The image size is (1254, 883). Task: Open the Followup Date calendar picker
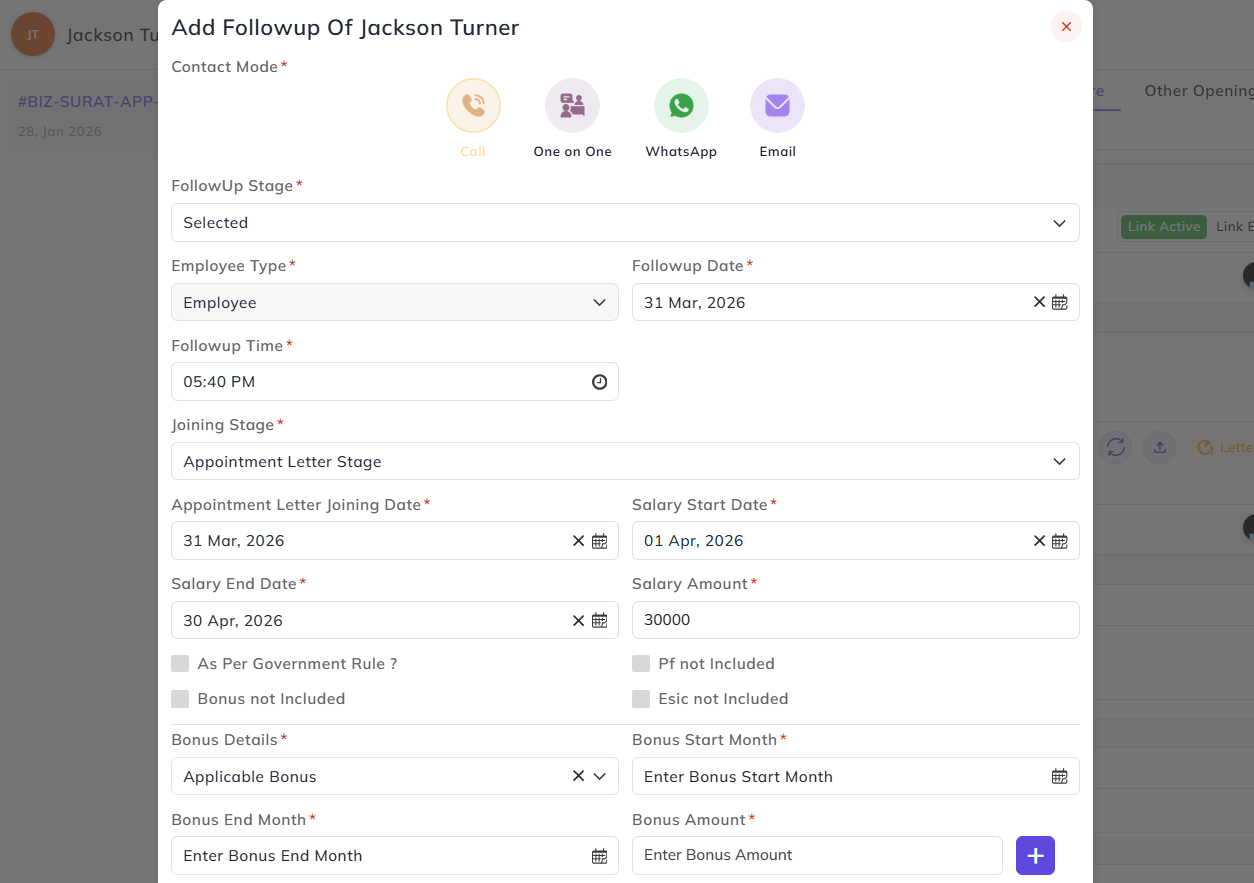point(1060,302)
